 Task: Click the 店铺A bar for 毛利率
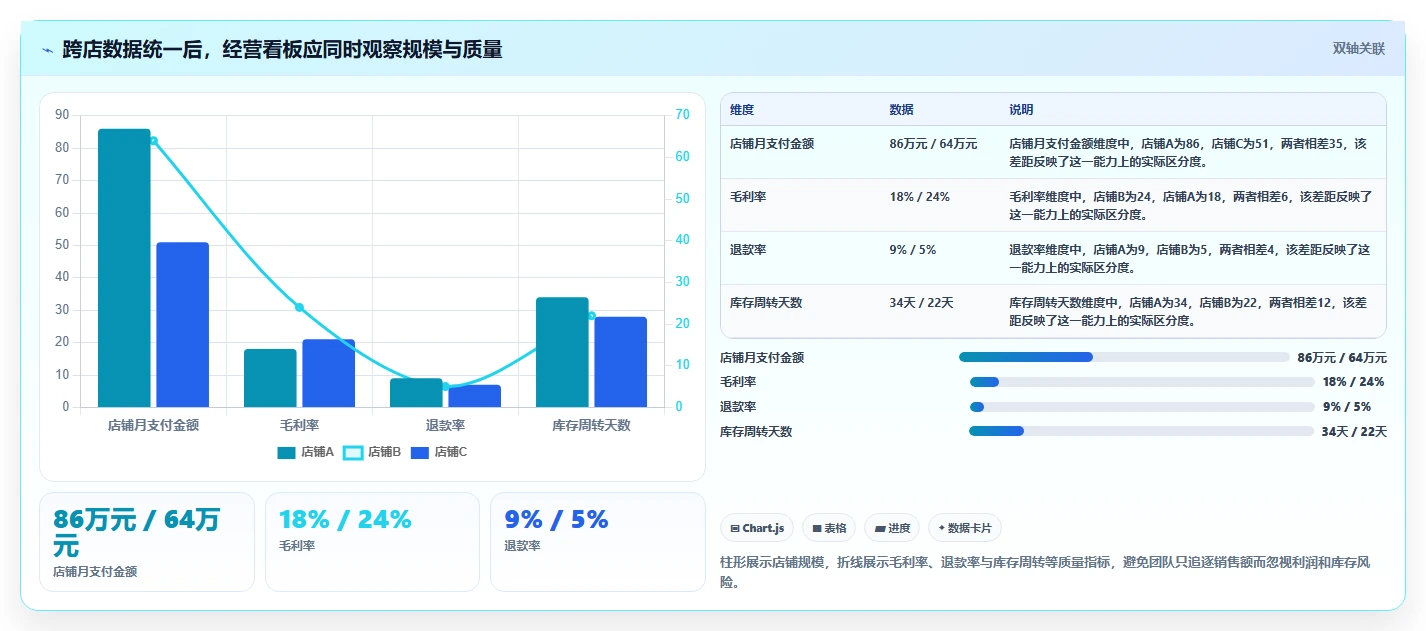coord(270,378)
